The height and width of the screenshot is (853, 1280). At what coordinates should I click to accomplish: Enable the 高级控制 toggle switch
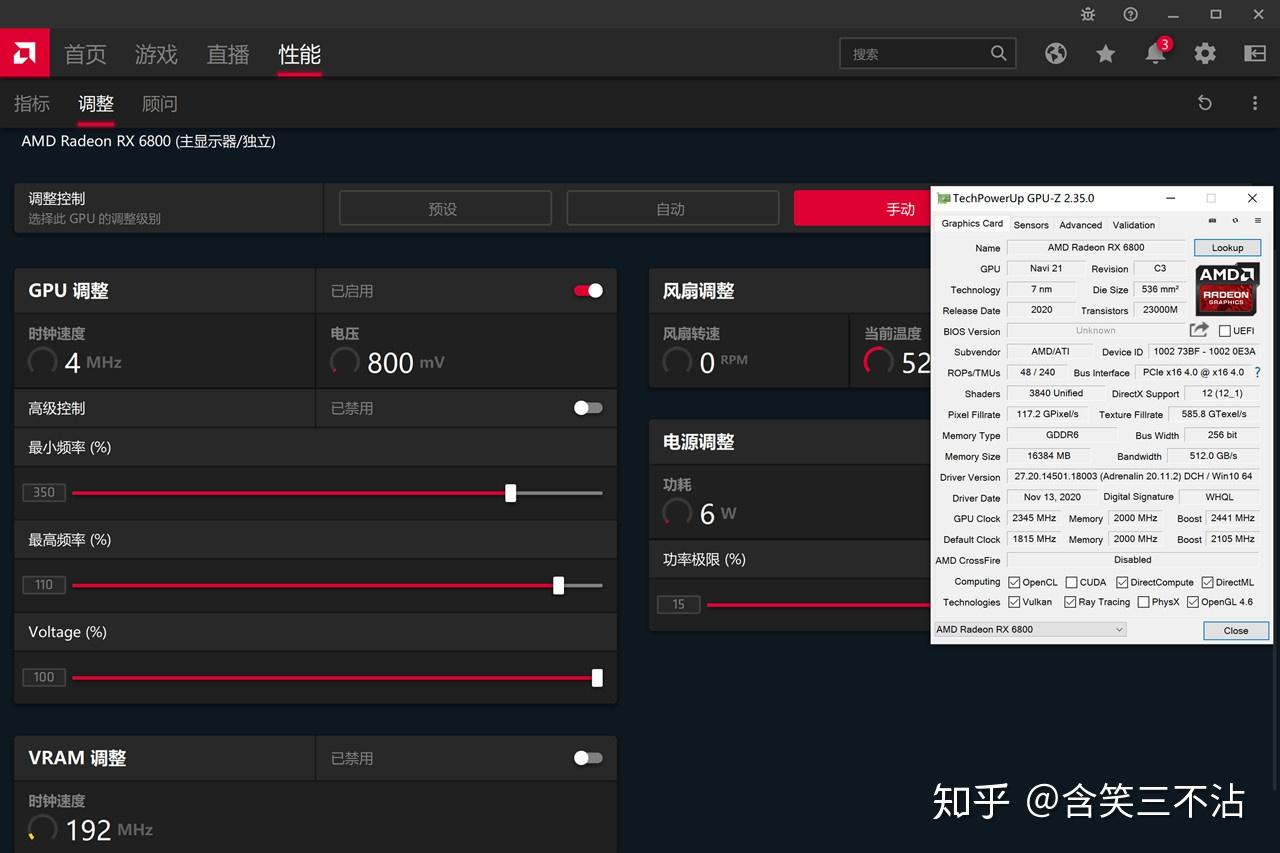[x=588, y=408]
